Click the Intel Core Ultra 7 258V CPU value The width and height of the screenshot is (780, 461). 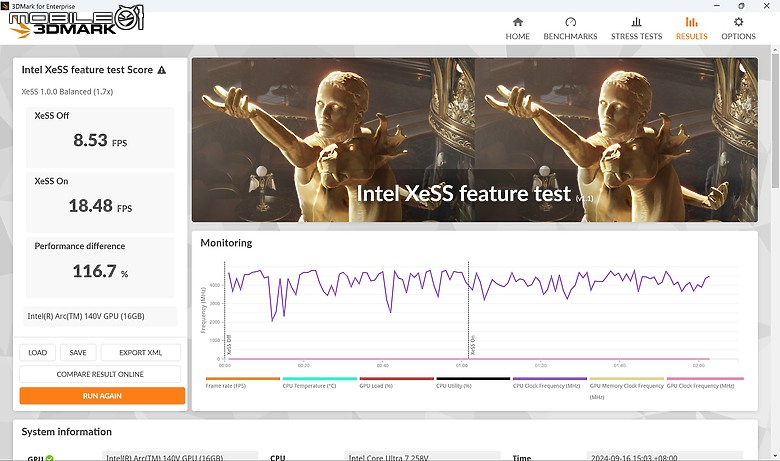[x=388, y=458]
